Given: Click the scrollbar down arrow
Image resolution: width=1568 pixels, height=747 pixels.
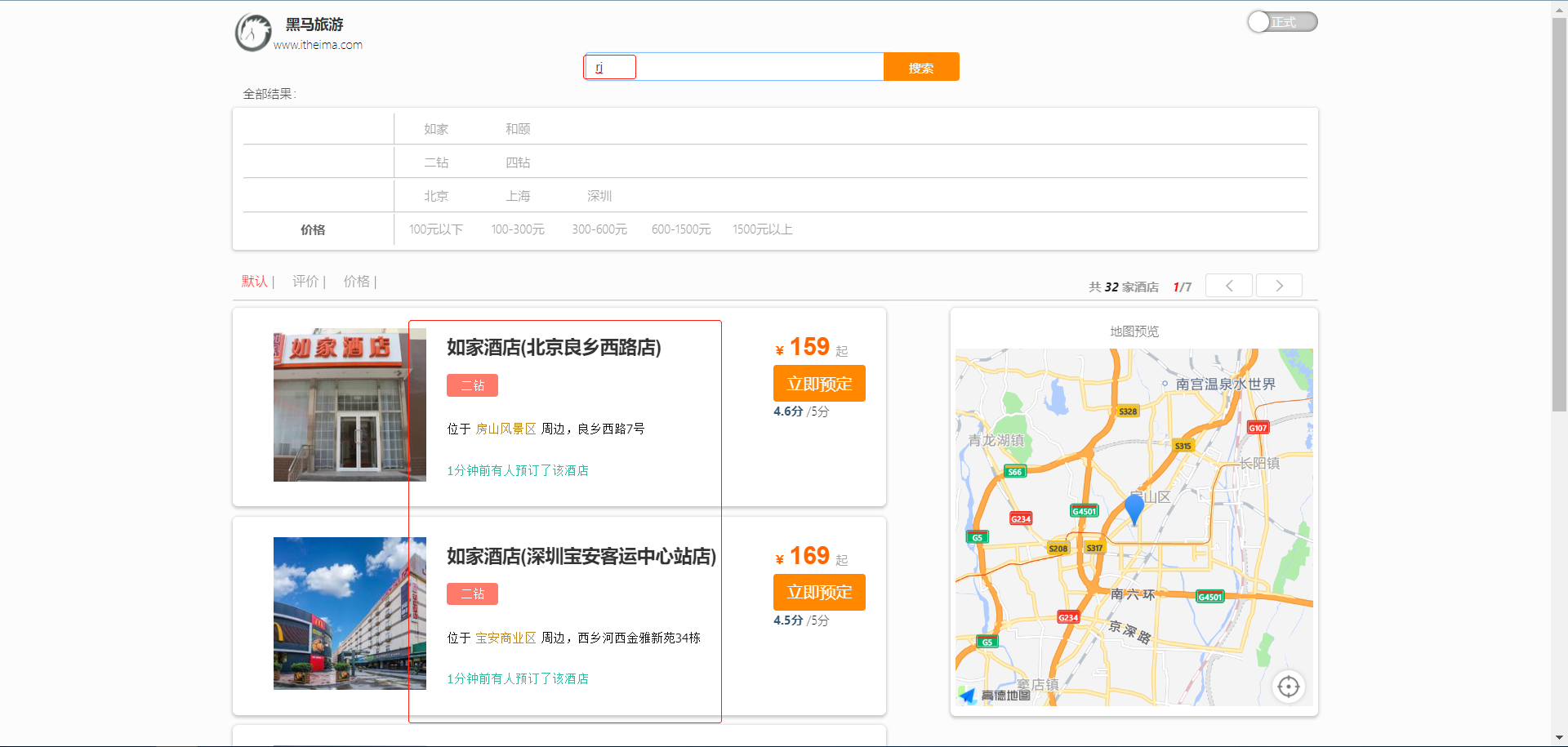Looking at the screenshot, I should (x=1559, y=738).
